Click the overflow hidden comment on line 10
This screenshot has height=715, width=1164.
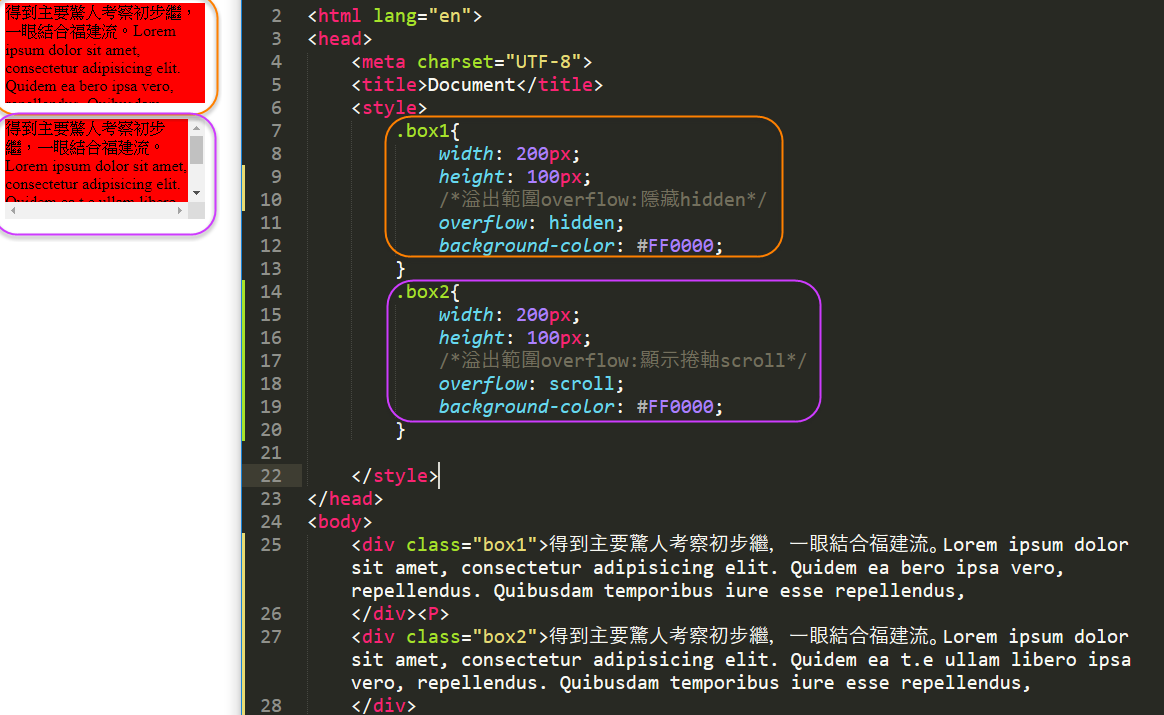click(x=602, y=200)
